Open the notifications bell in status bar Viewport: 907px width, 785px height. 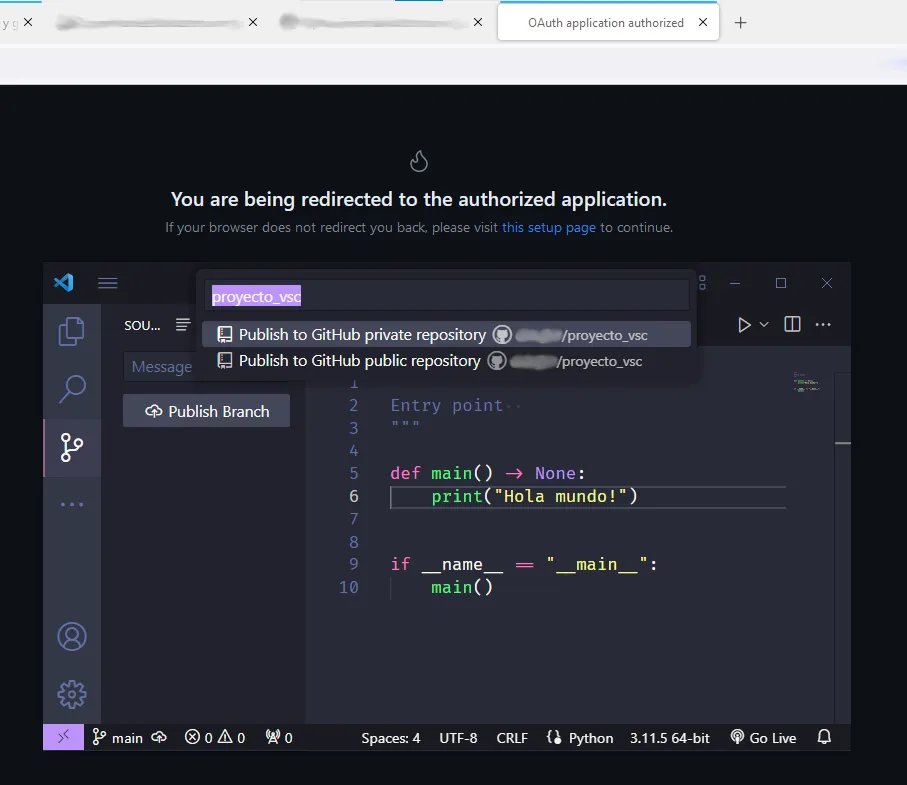[824, 737]
